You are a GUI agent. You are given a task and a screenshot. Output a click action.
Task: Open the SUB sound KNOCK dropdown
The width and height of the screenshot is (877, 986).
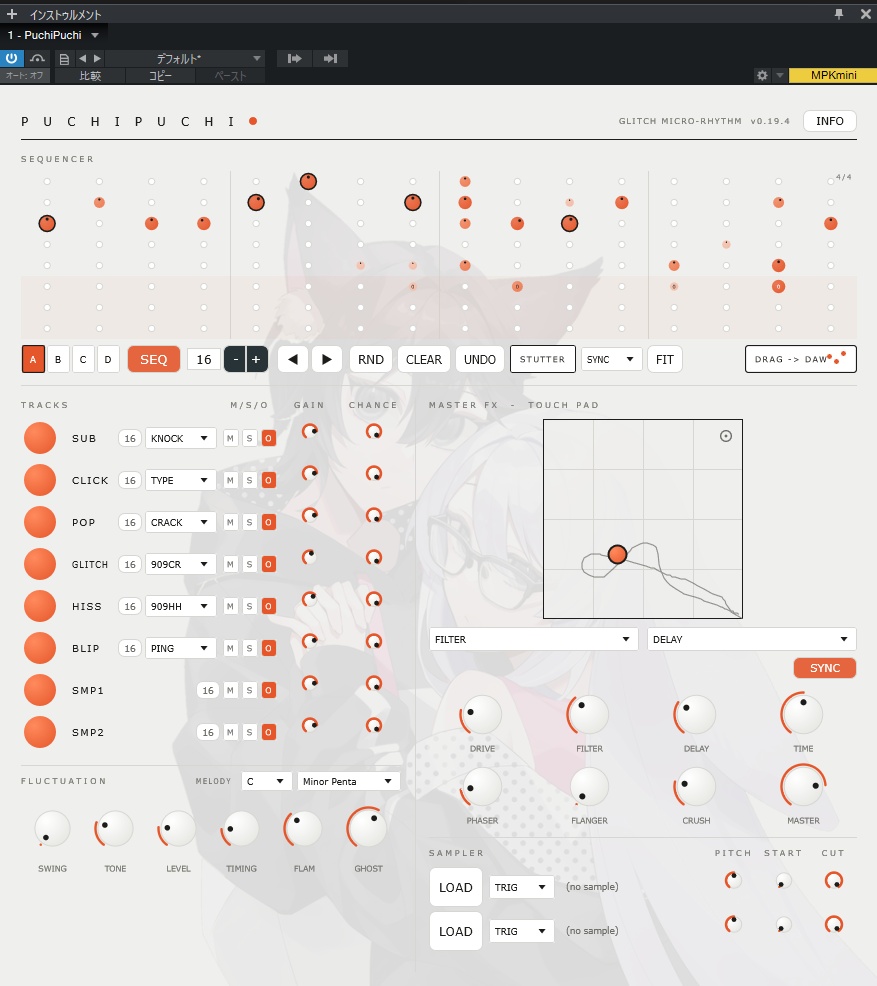[180, 438]
